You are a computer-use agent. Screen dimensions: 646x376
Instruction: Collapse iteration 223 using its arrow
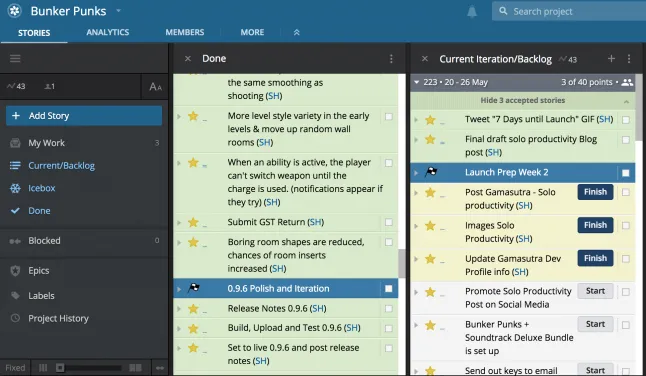(x=417, y=82)
